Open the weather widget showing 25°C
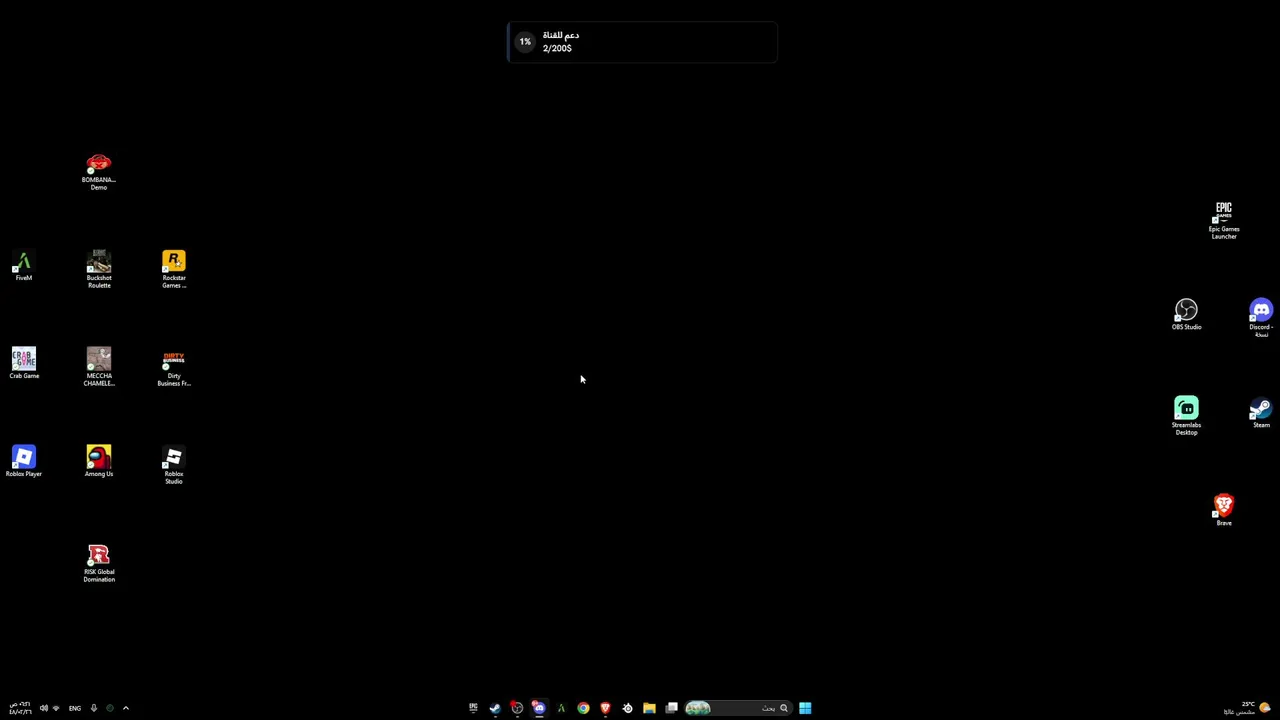The image size is (1280, 720). [1247, 708]
